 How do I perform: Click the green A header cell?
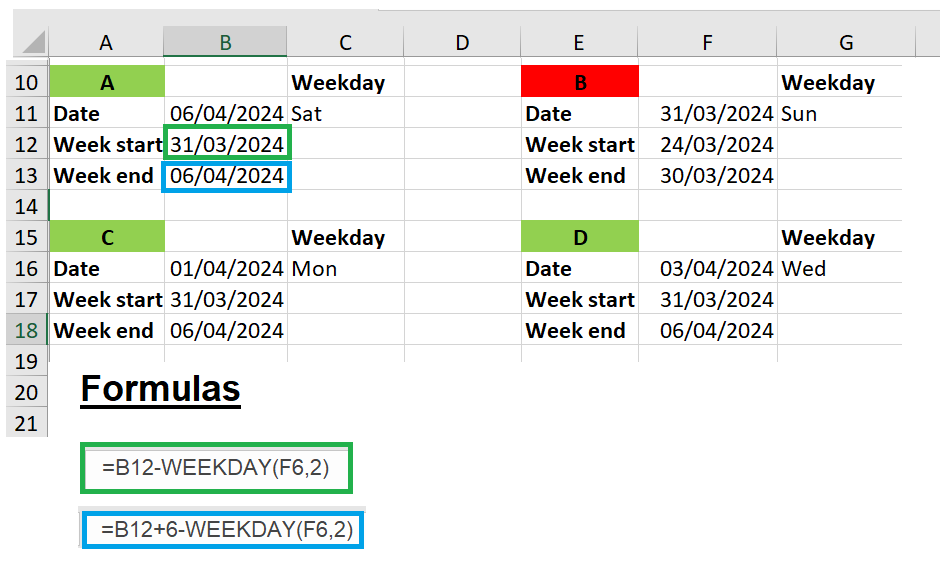click(x=107, y=82)
